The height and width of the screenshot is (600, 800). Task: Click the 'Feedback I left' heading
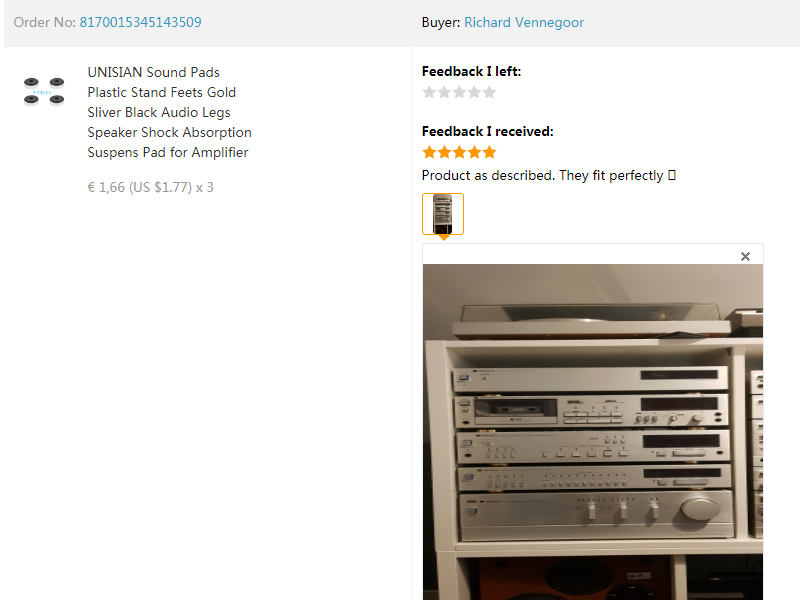(x=471, y=71)
